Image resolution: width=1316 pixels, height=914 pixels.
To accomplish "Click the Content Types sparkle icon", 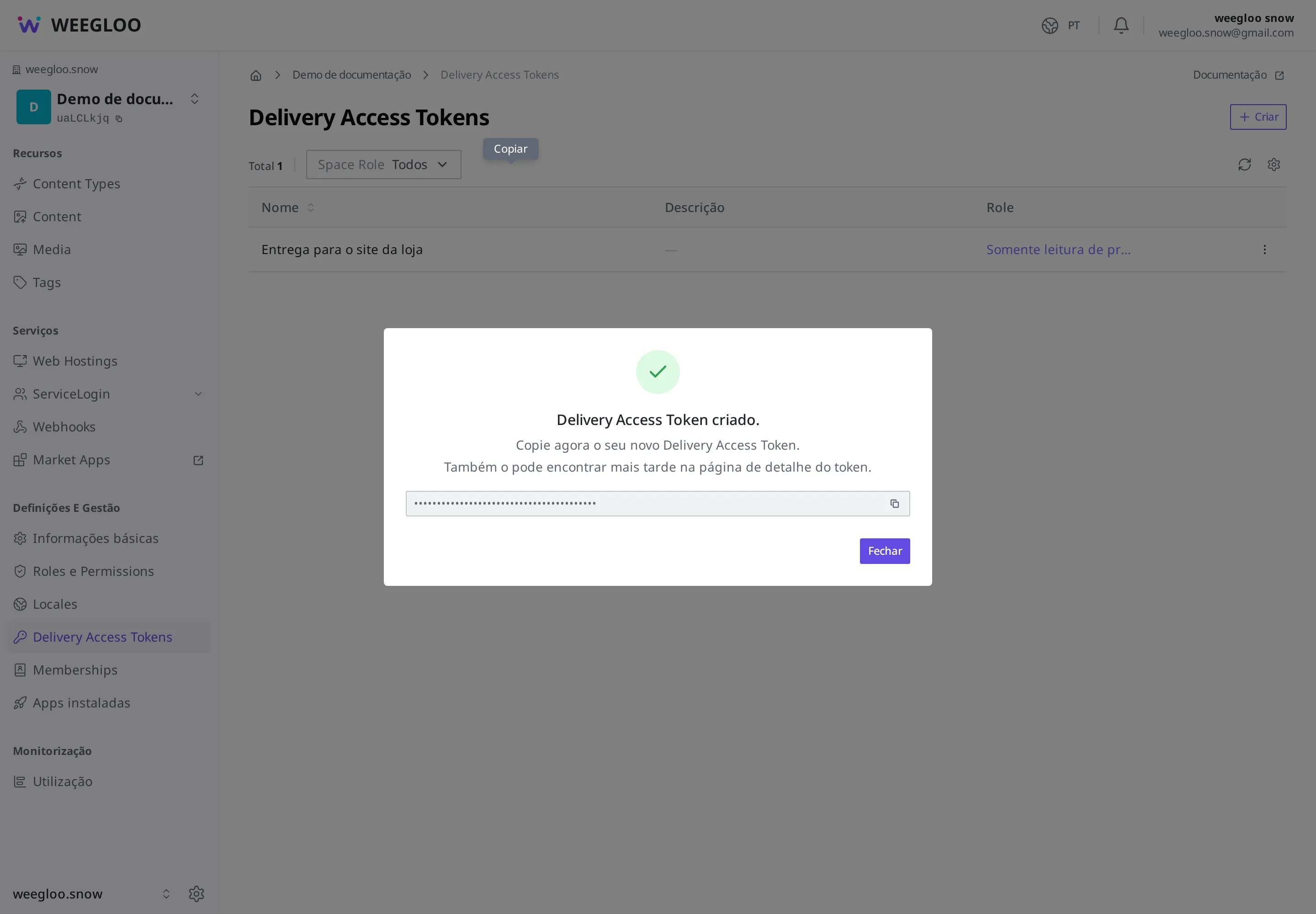I will coord(20,184).
